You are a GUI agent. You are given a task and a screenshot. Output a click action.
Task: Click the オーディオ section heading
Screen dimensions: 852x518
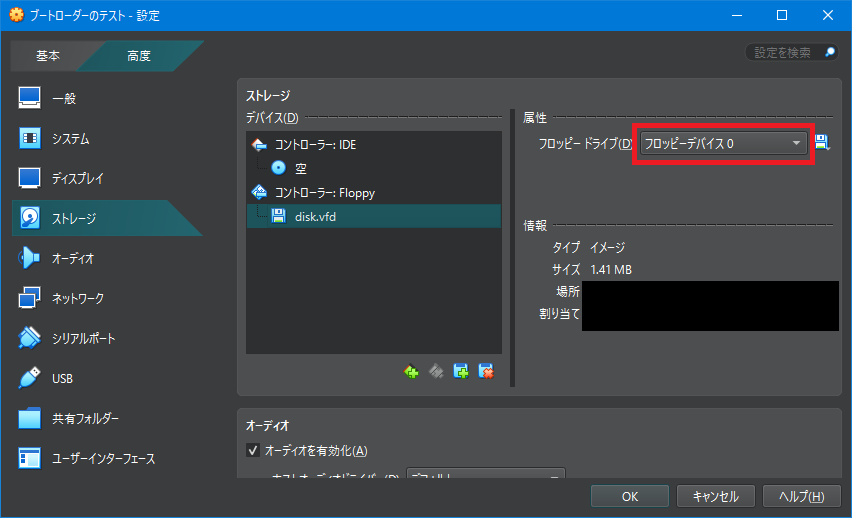click(267, 426)
